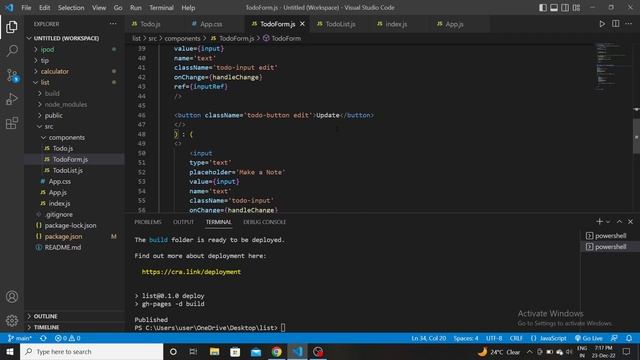Expand the tip folder
The width and height of the screenshot is (640, 360).
click(45, 60)
